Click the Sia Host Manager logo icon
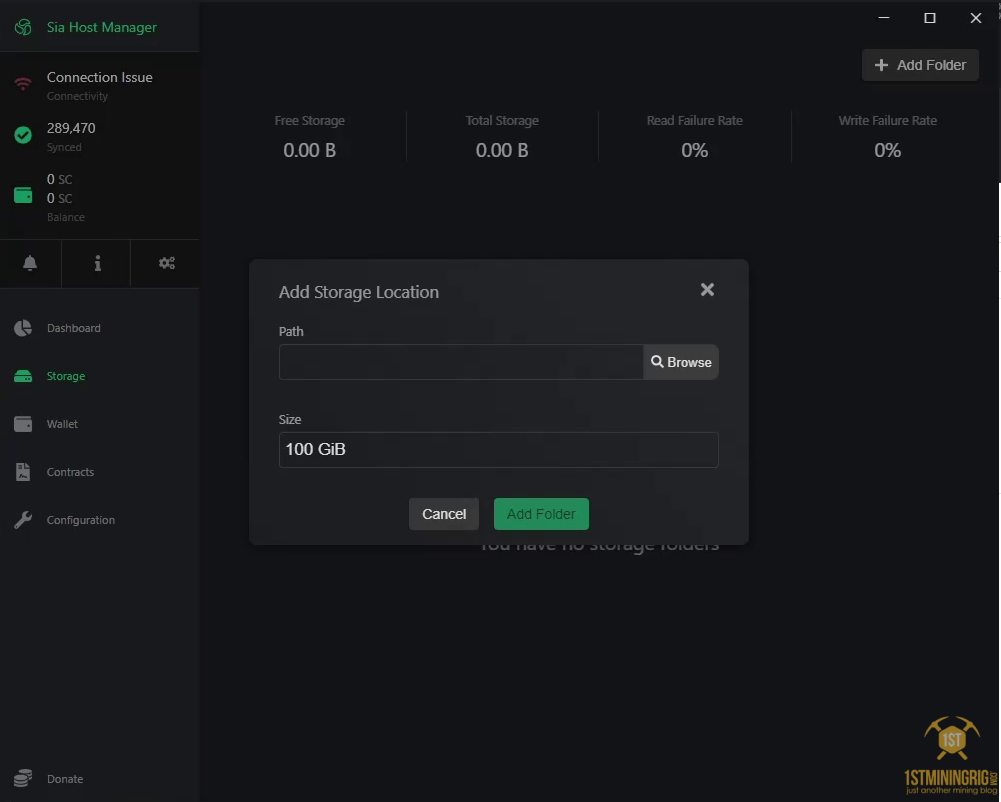The height and width of the screenshot is (802, 1001). click(x=23, y=27)
